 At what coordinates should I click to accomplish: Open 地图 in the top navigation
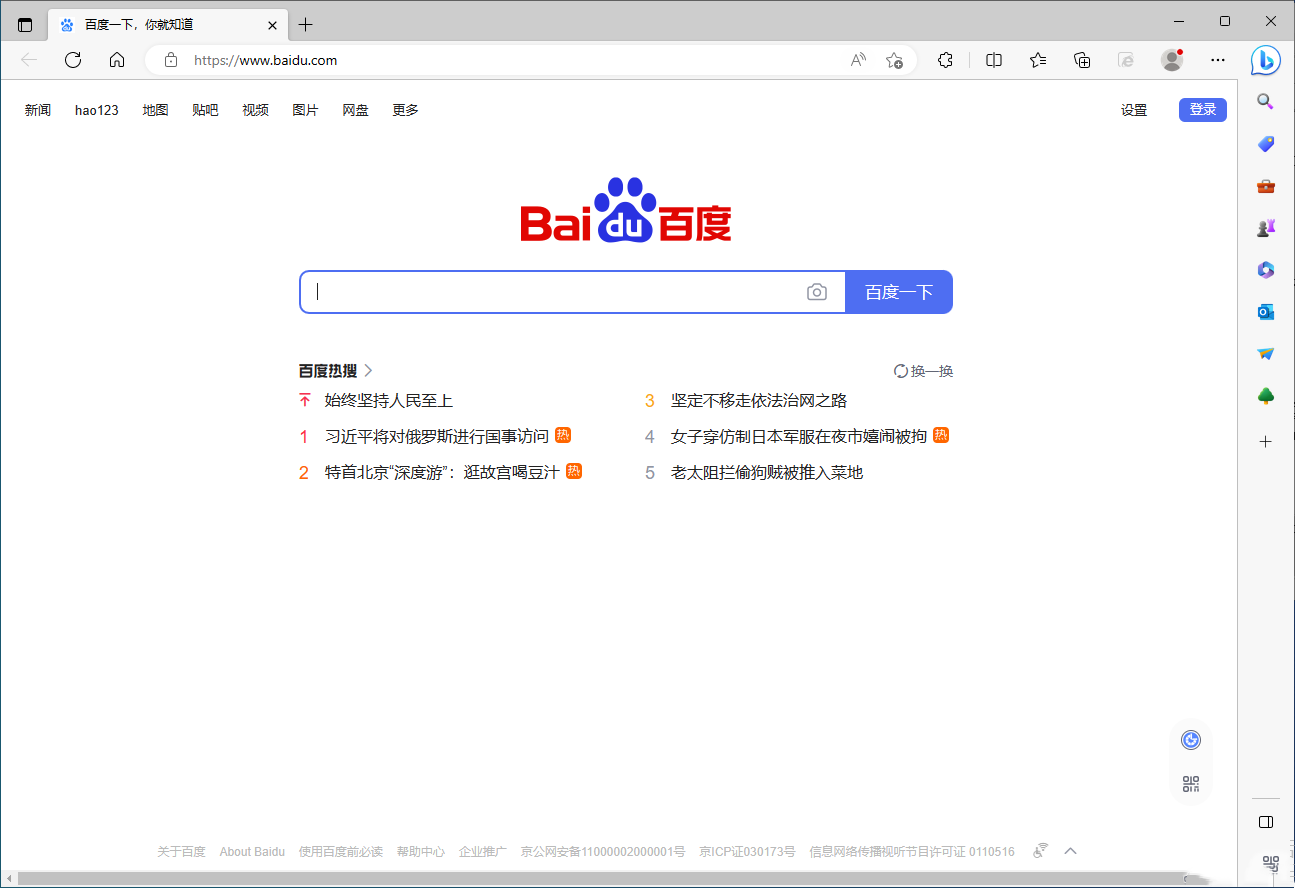pyautogui.click(x=155, y=110)
